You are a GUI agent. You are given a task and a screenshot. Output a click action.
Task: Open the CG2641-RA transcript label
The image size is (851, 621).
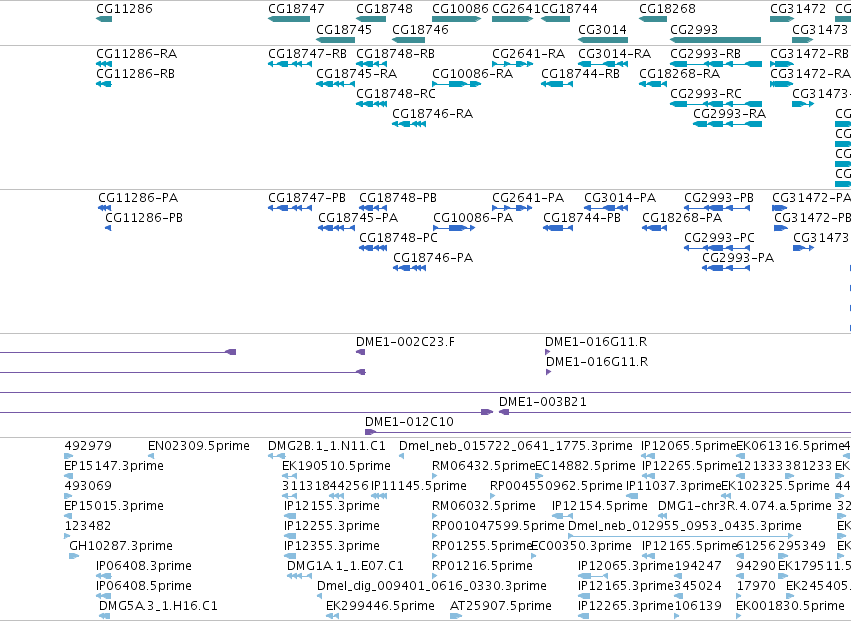[529, 54]
